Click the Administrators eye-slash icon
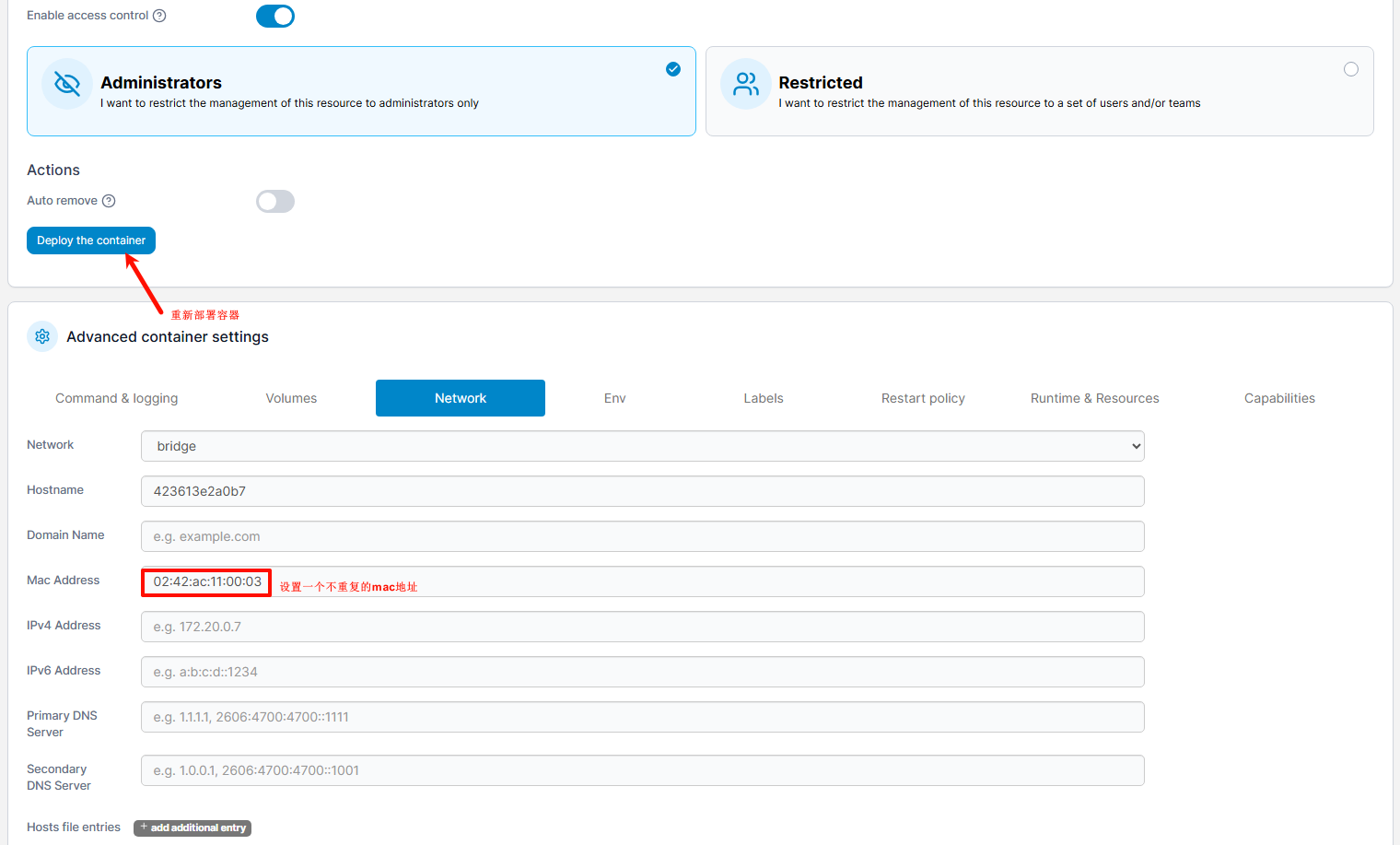The width and height of the screenshot is (1400, 845). pyautogui.click(x=67, y=84)
